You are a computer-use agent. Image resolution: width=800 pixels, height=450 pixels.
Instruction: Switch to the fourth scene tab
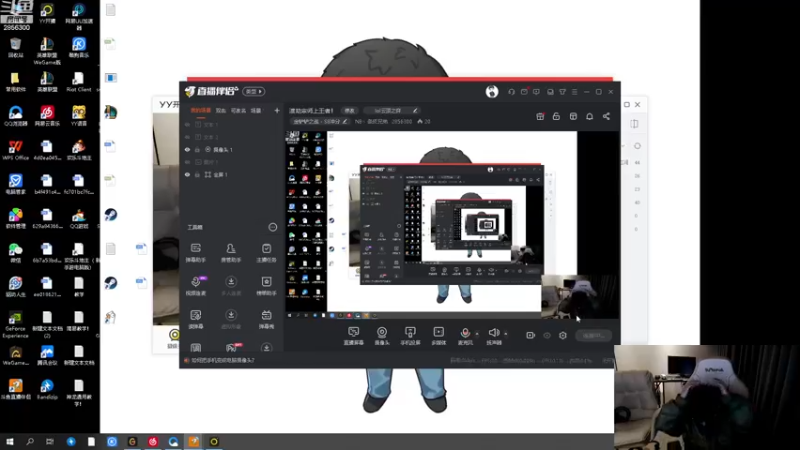[256, 110]
